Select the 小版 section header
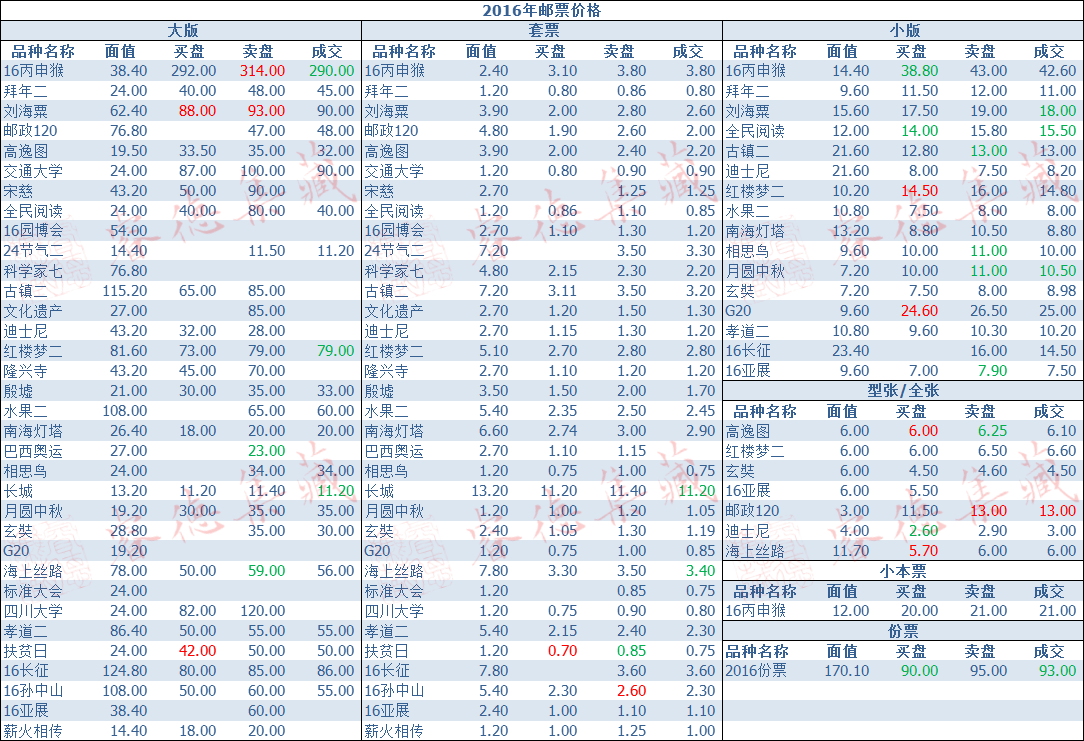The height and width of the screenshot is (741, 1084). point(904,30)
